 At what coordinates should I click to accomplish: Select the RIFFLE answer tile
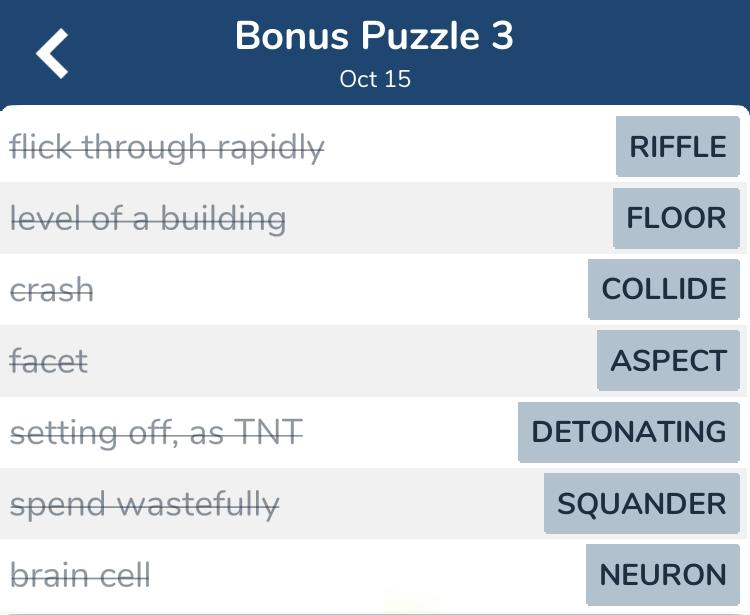pos(678,146)
